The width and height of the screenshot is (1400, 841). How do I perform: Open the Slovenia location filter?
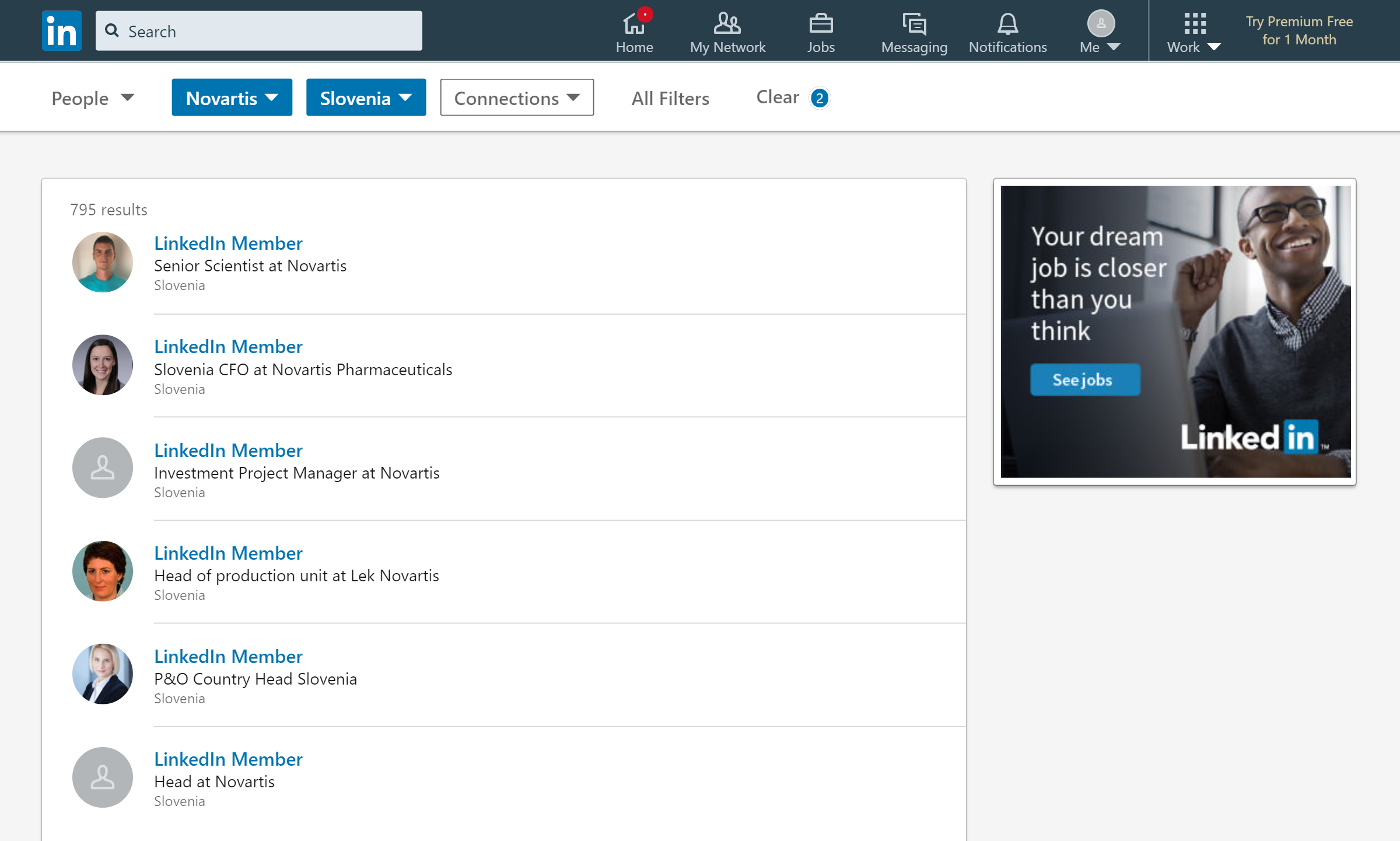point(366,97)
